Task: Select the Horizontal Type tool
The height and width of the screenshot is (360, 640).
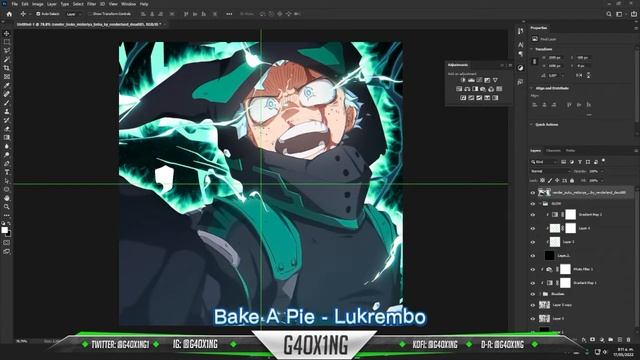Action: [x=7, y=172]
